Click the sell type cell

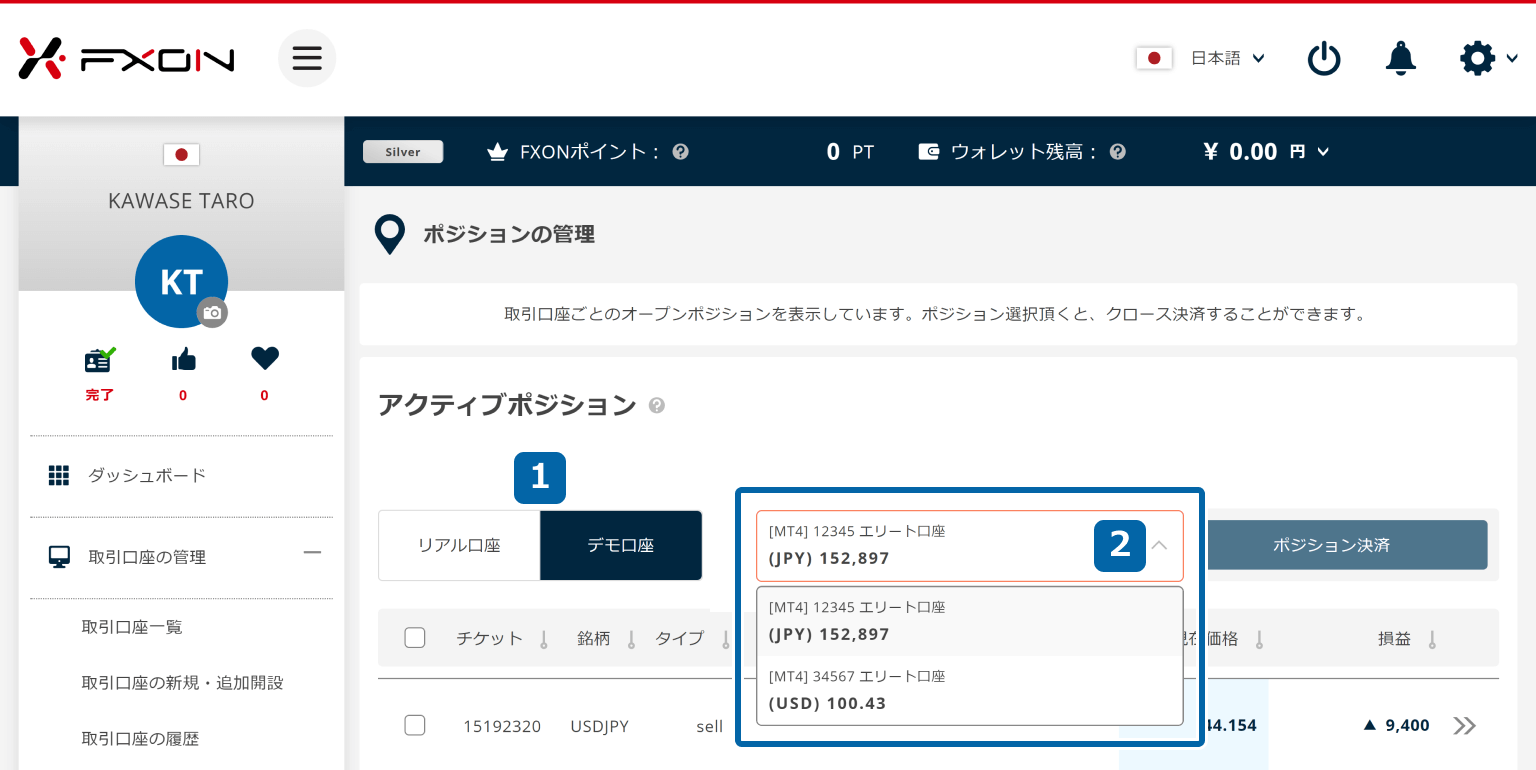point(710,726)
